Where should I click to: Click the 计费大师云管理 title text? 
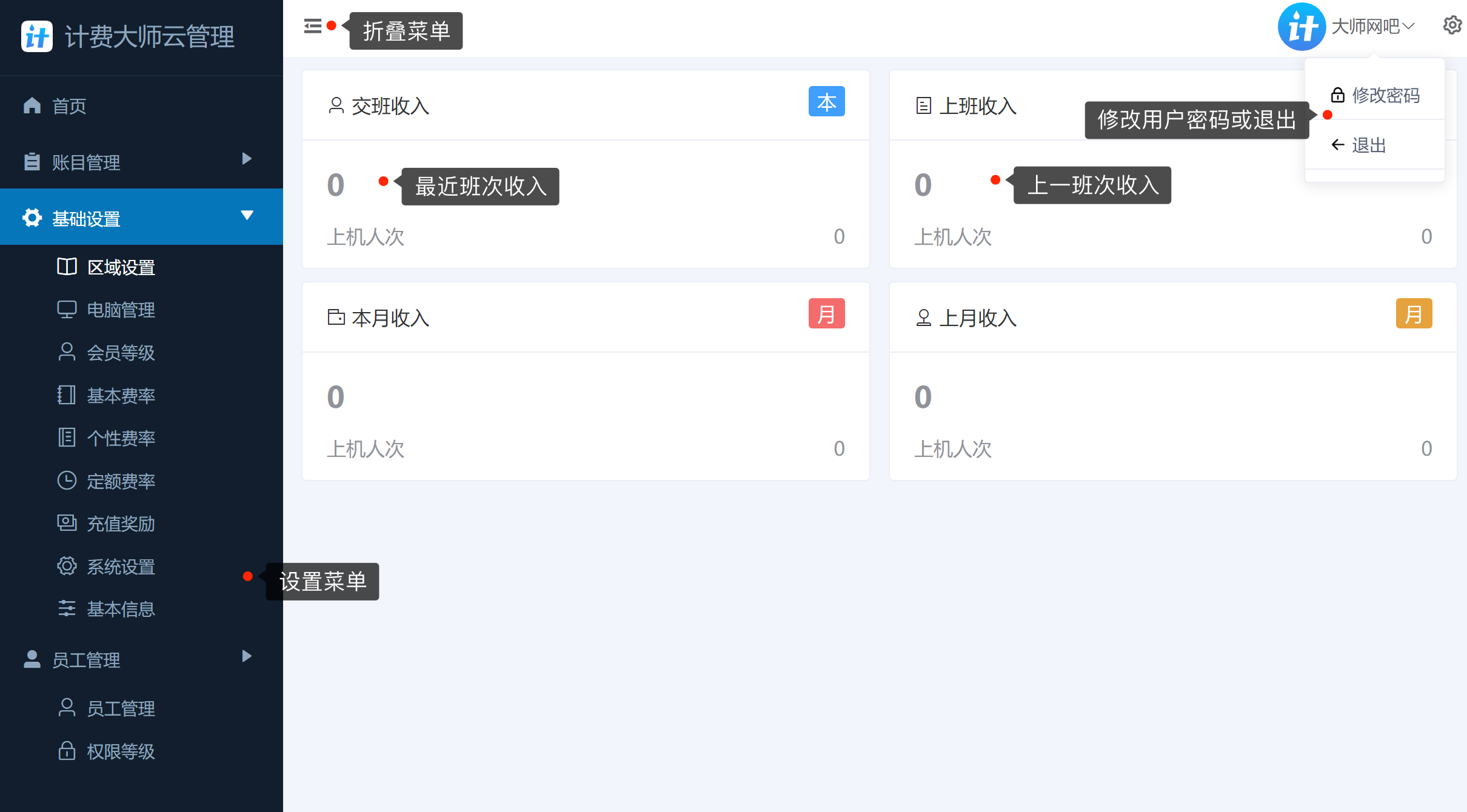(x=150, y=36)
